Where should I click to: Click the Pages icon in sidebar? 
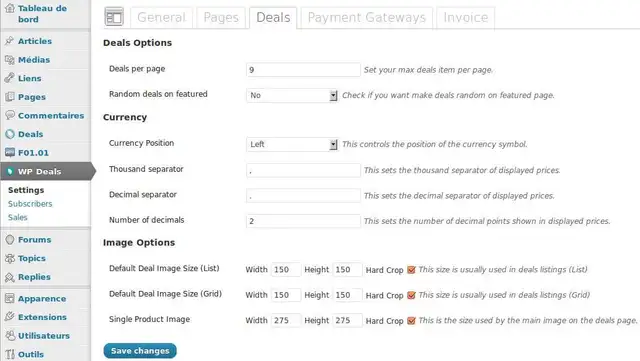tap(10, 97)
